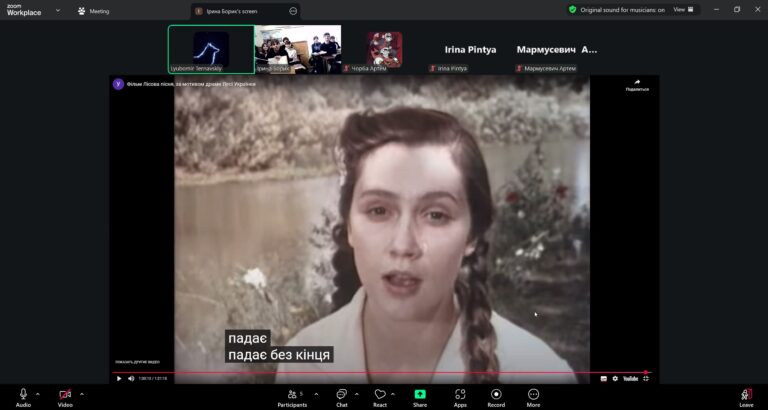
Task: Click the React heart icon
Action: coord(380,395)
